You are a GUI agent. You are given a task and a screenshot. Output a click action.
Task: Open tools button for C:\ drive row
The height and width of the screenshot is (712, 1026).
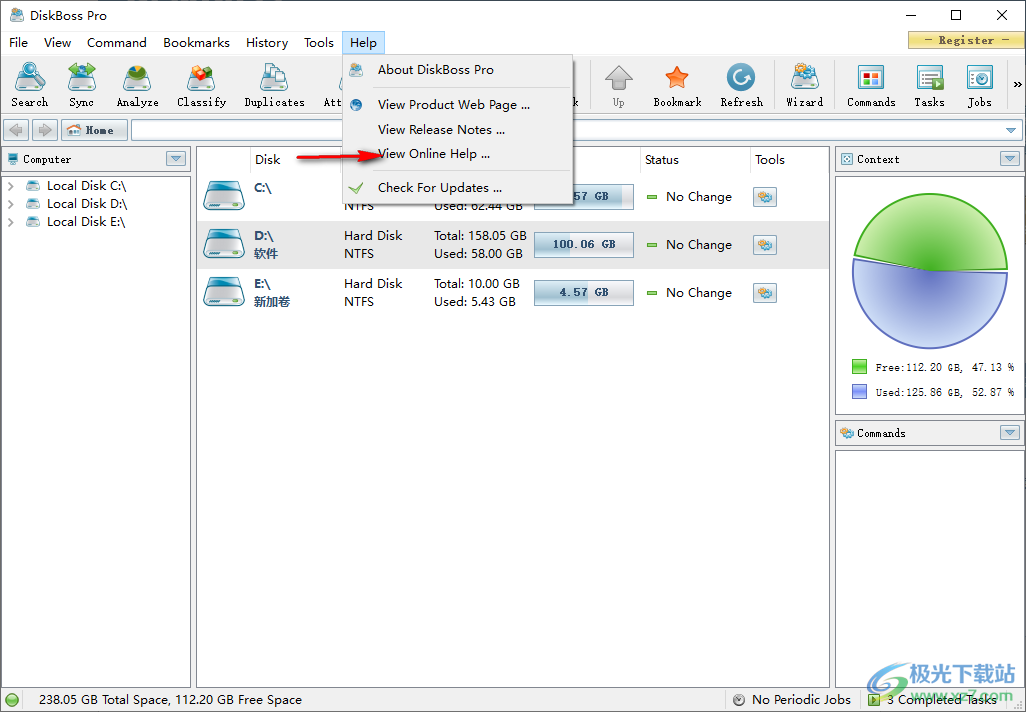764,196
